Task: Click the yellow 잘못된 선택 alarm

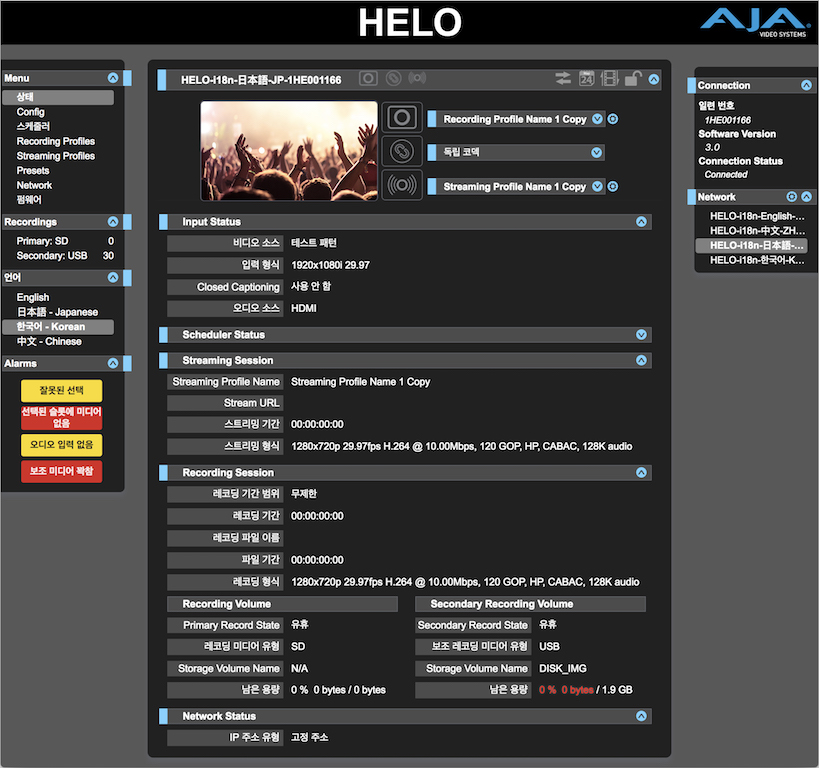Action: 62,390
